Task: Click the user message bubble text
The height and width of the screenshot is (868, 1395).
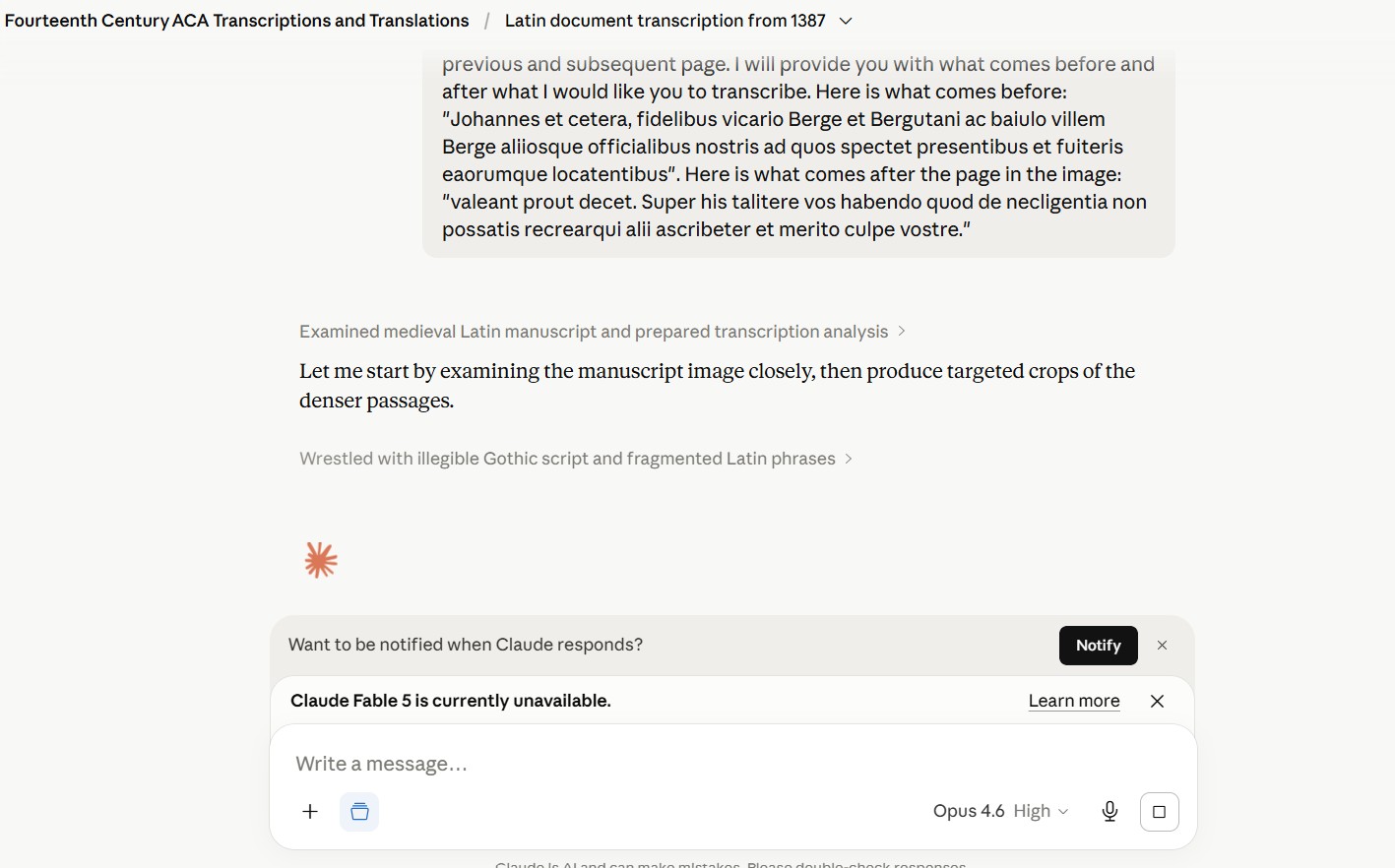Action: click(798, 147)
